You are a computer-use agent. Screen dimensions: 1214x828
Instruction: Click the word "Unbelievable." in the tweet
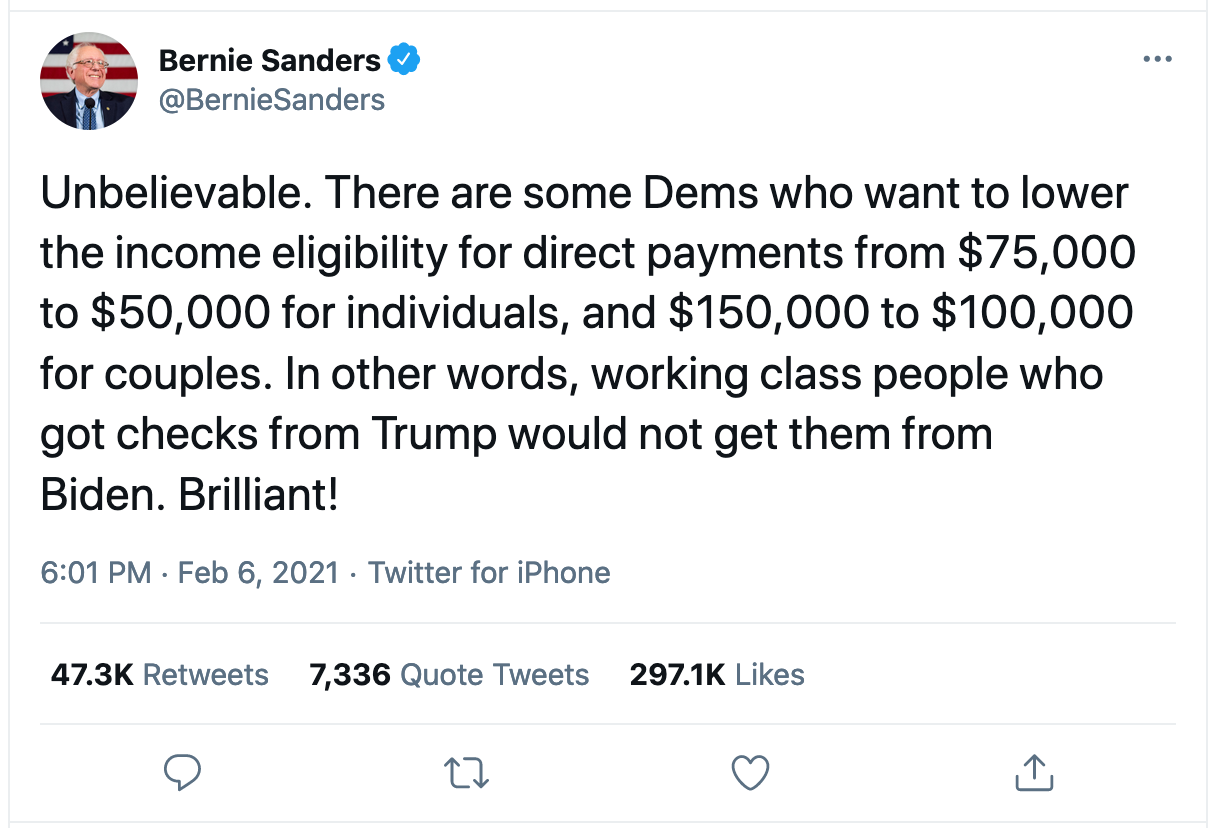click(x=173, y=194)
